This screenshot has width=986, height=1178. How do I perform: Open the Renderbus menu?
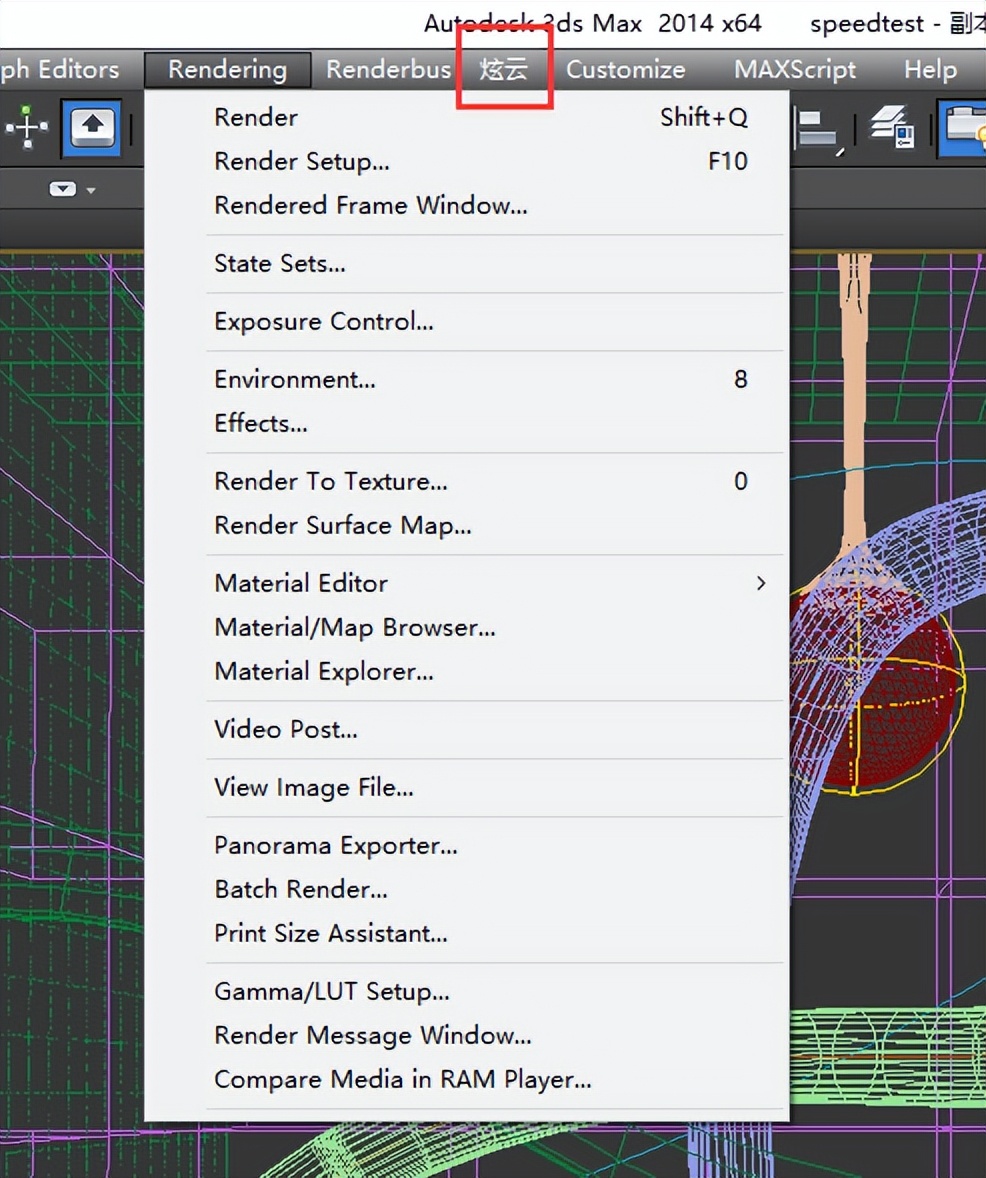tap(388, 70)
